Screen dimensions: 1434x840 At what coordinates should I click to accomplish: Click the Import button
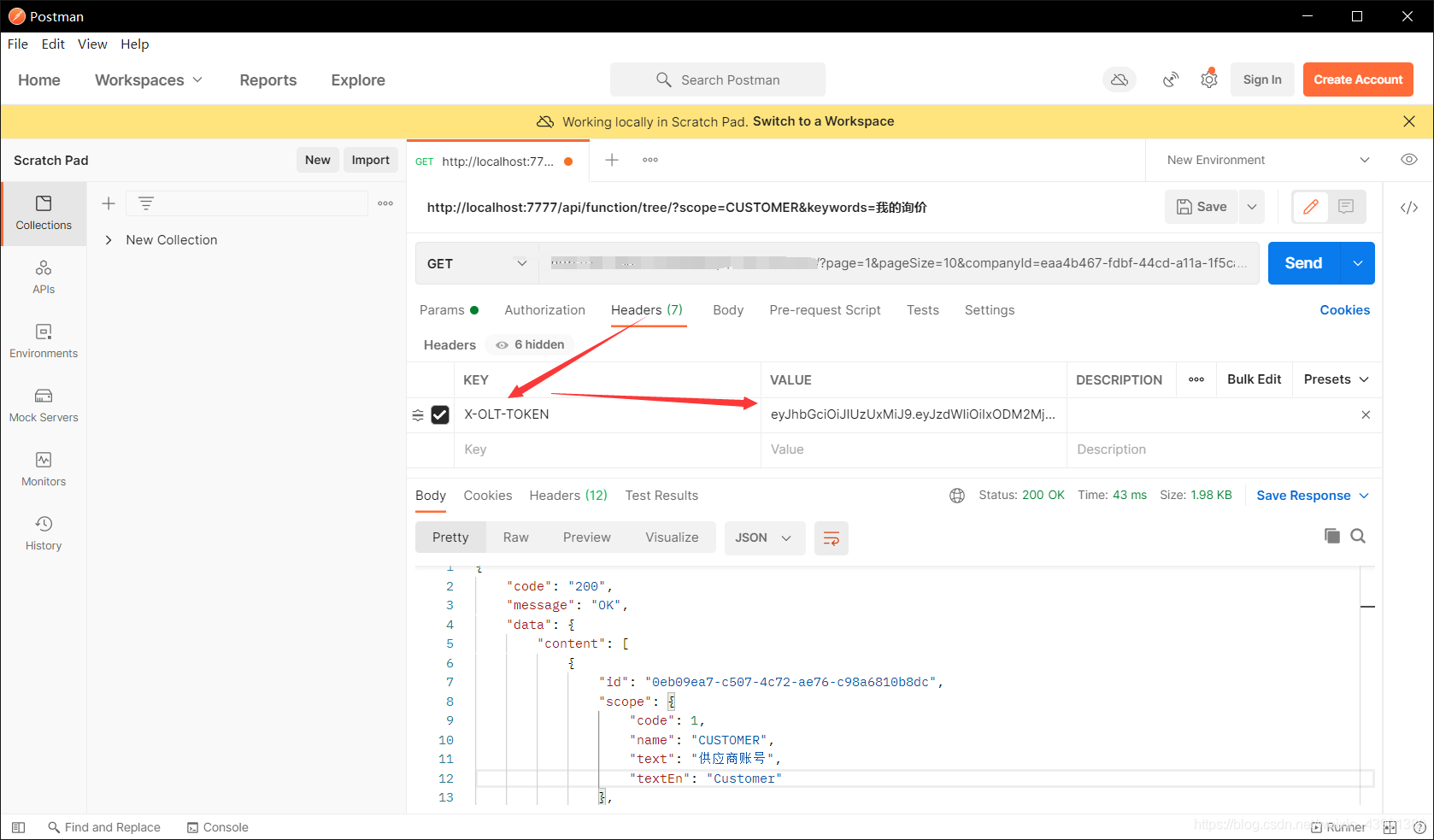tap(370, 160)
